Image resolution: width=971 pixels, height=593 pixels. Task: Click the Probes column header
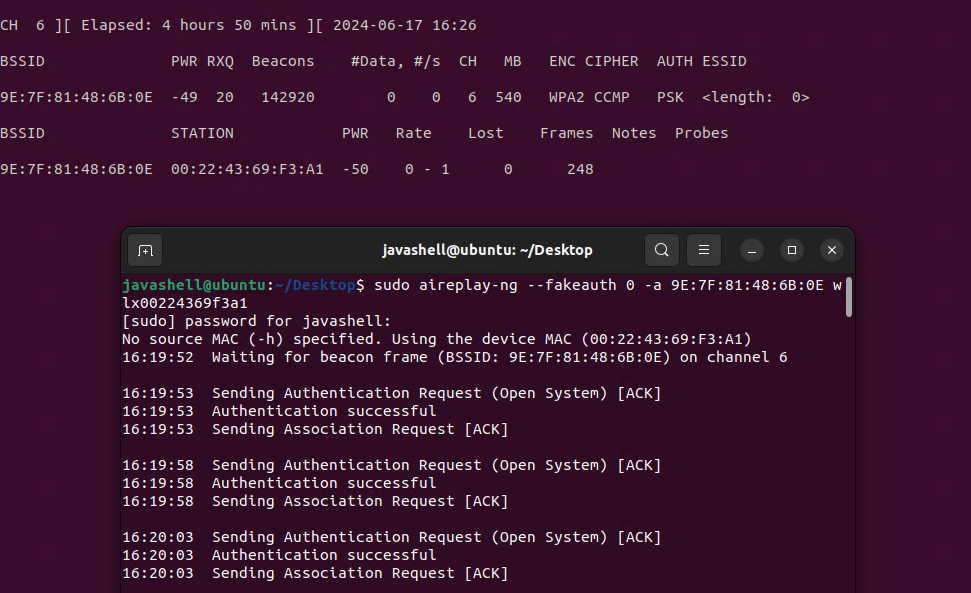click(x=702, y=133)
